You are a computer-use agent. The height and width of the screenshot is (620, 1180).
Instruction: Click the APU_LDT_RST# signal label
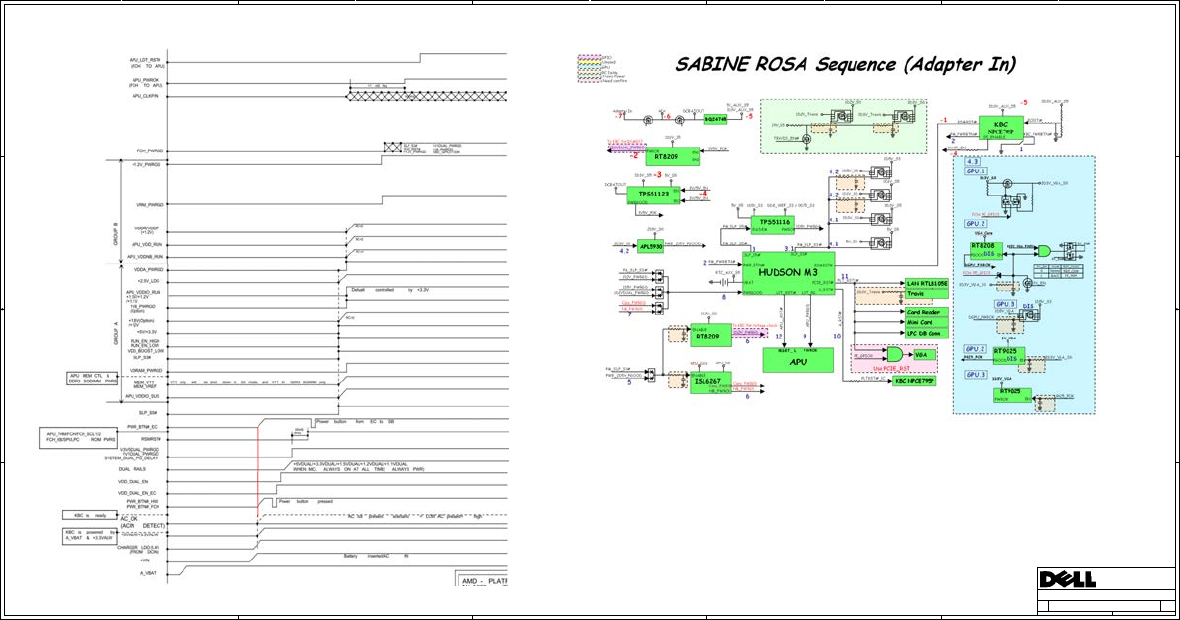[x=145, y=62]
